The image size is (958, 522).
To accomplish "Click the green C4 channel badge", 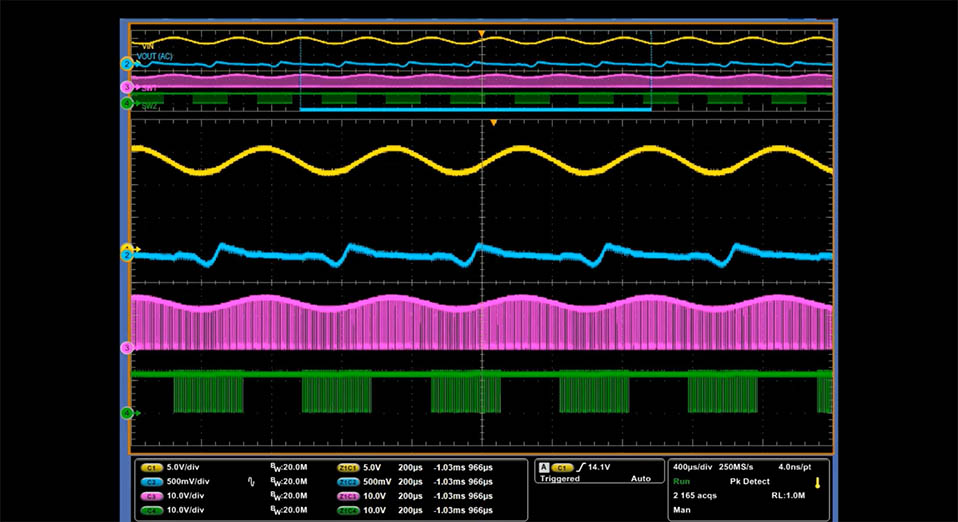I will point(152,509).
